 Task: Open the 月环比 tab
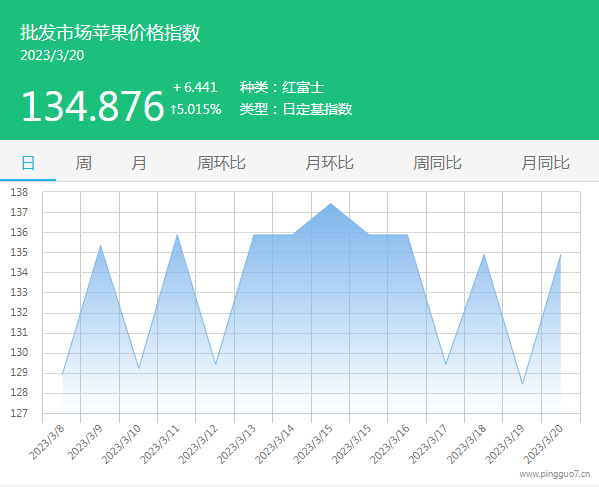[329, 163]
